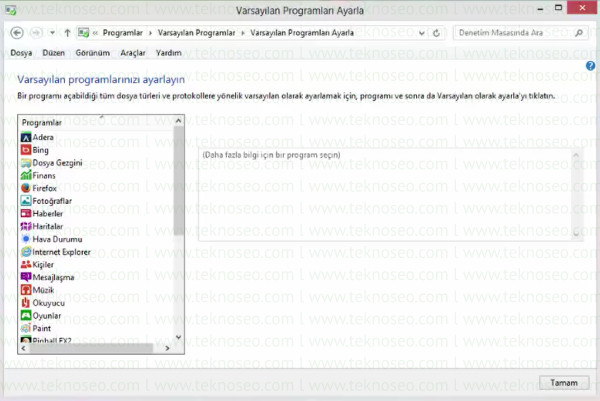Click the Finans chart icon
The width and height of the screenshot is (600, 401).
26,176
